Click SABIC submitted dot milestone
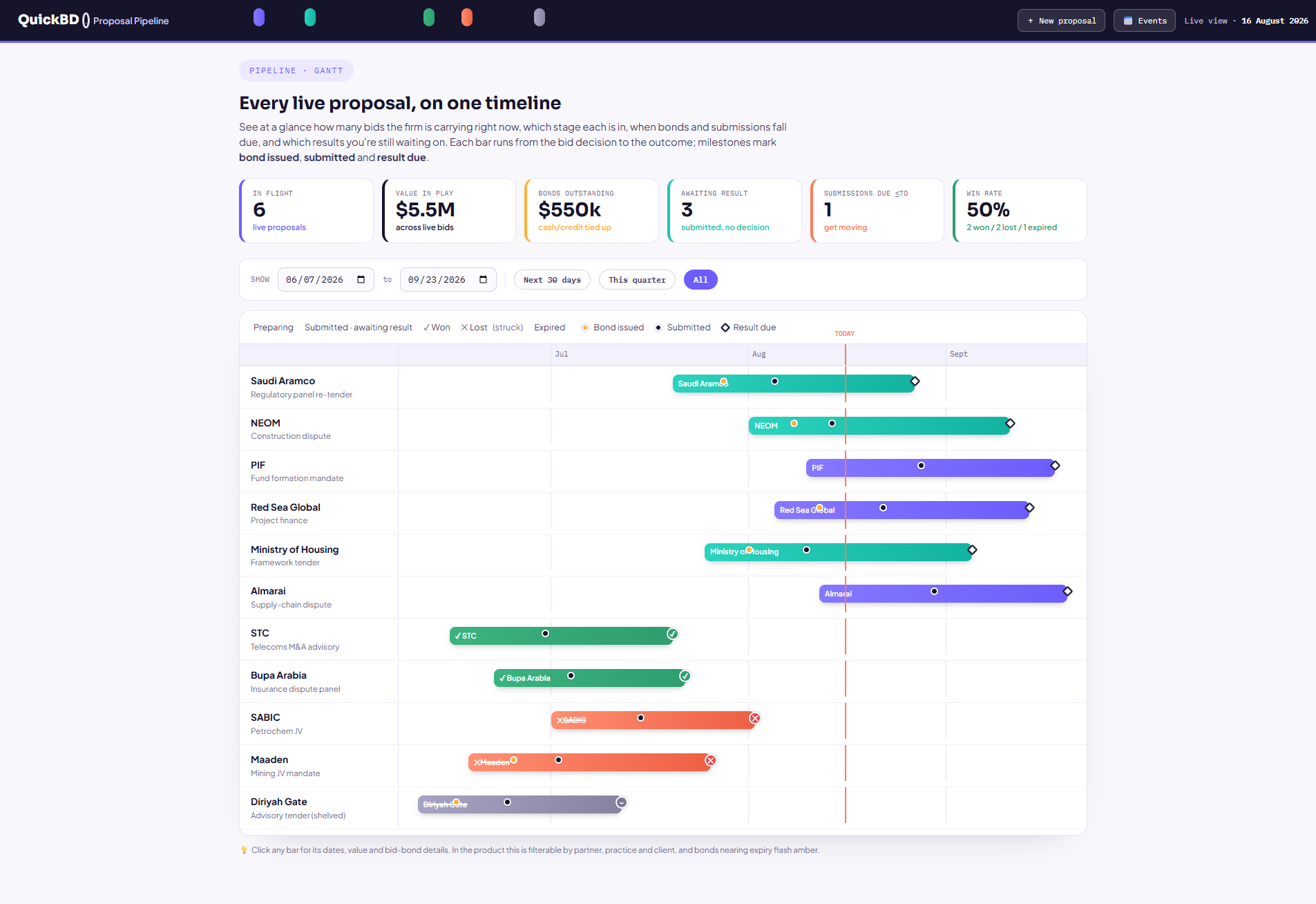 coord(640,718)
